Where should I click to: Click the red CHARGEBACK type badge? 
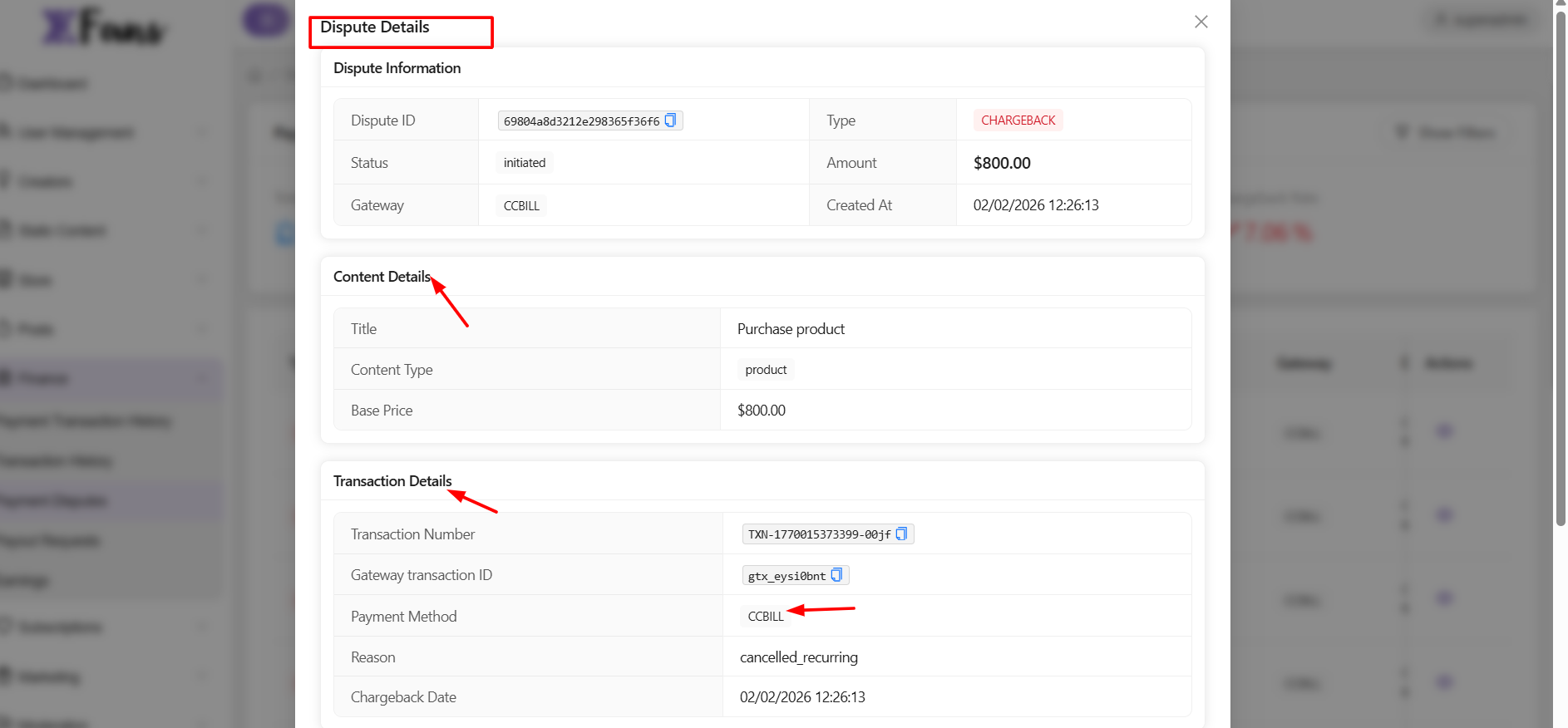(x=1018, y=121)
